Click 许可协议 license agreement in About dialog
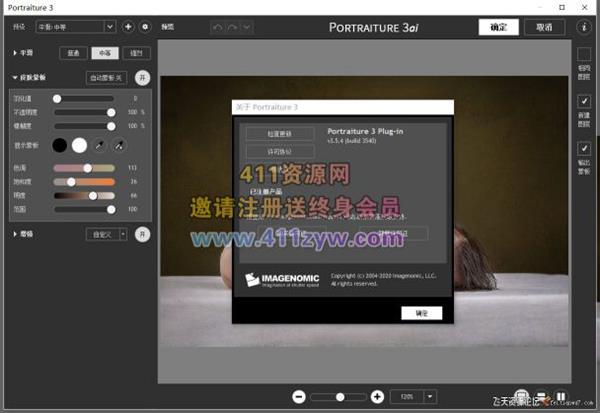 (280, 152)
